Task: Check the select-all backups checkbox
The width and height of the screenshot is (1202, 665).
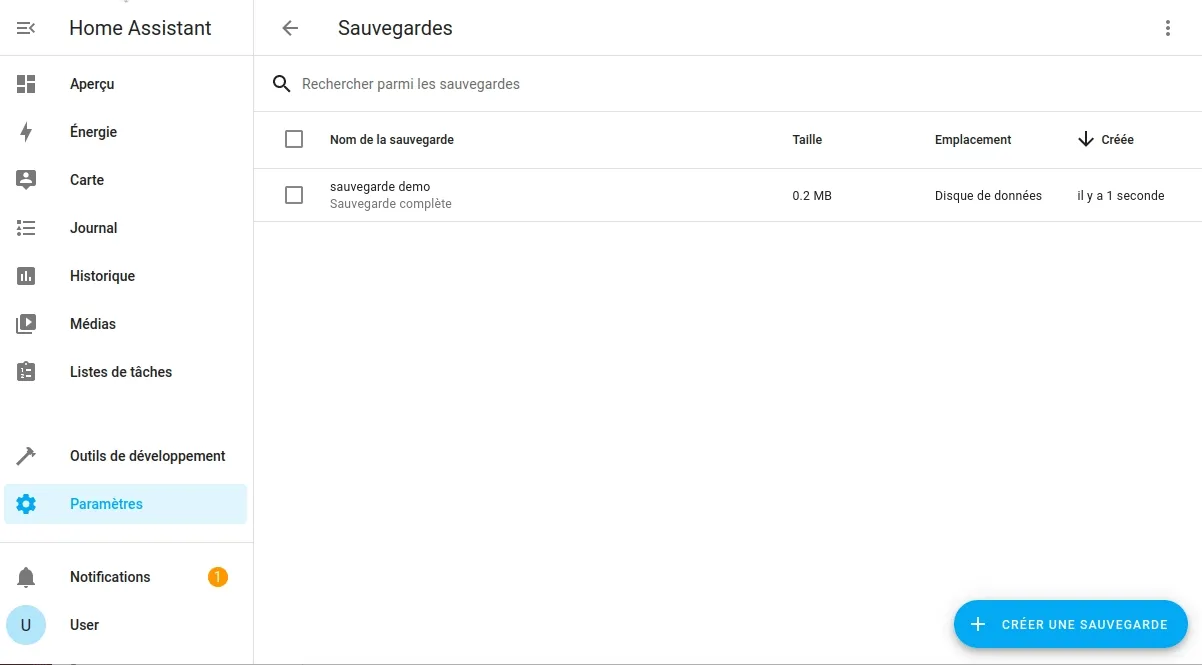Action: [x=294, y=139]
